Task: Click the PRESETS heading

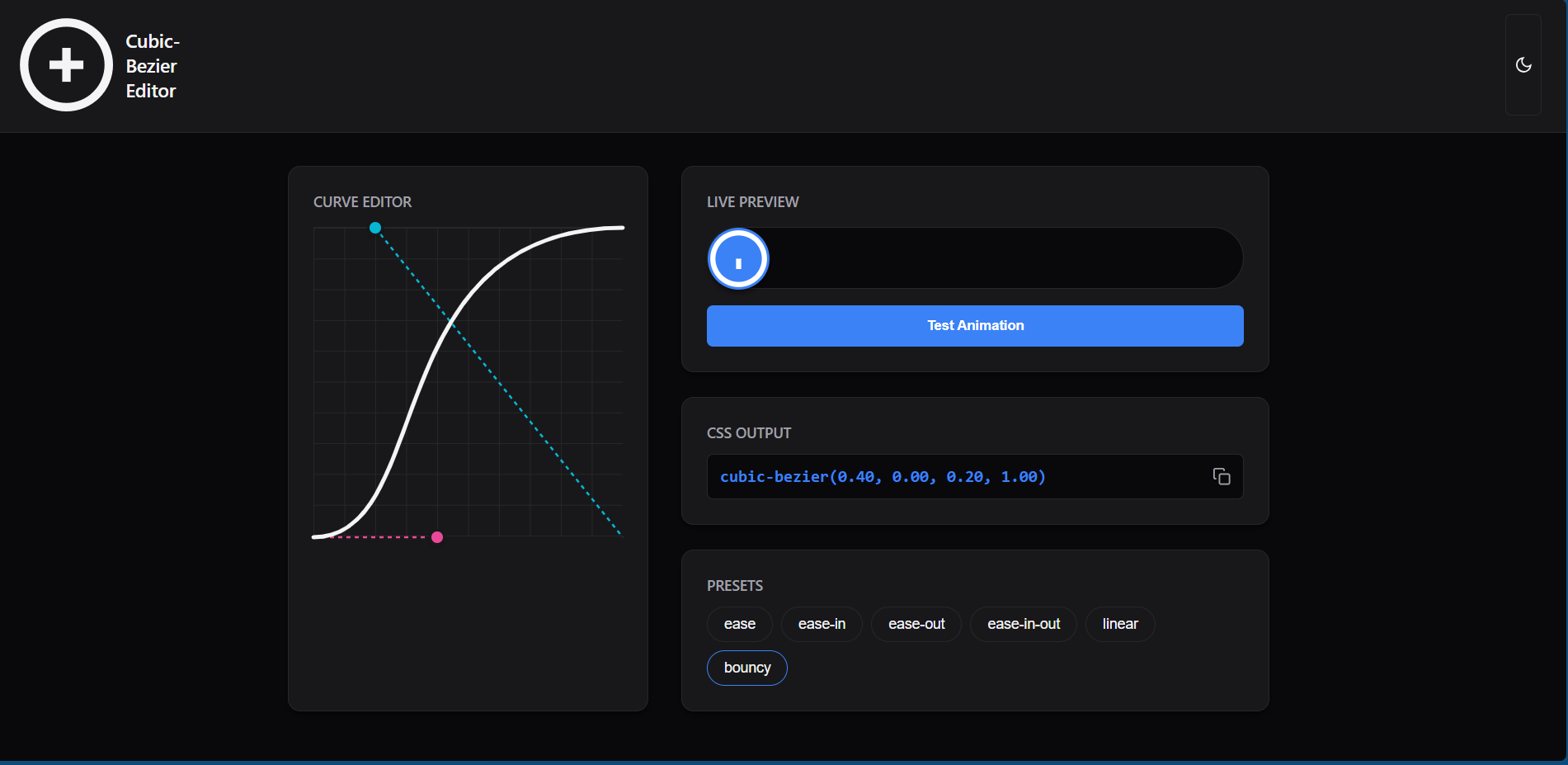Action: [x=735, y=586]
